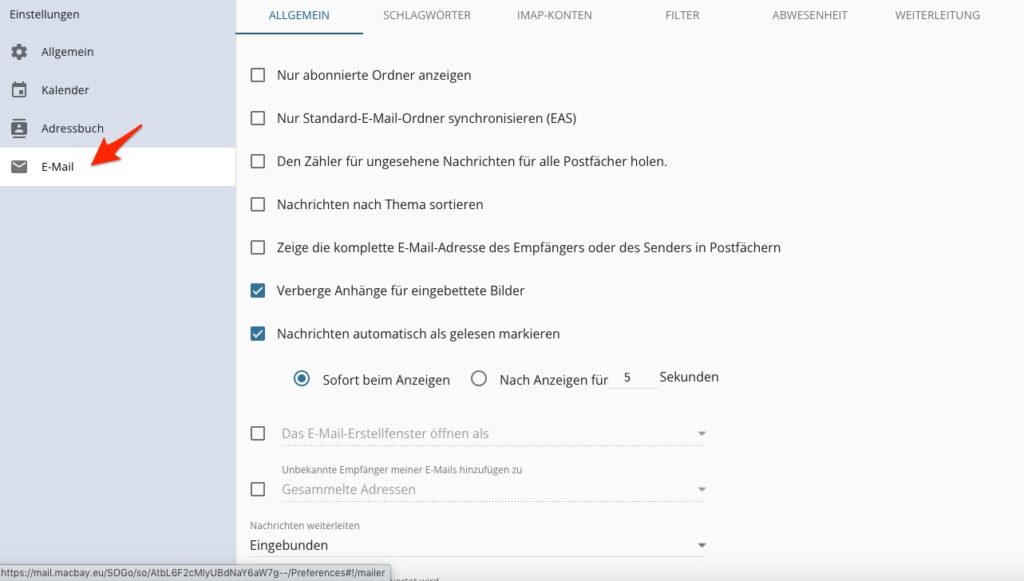Click the Adressbuch contacts icon
The width and height of the screenshot is (1024, 581).
[19, 128]
